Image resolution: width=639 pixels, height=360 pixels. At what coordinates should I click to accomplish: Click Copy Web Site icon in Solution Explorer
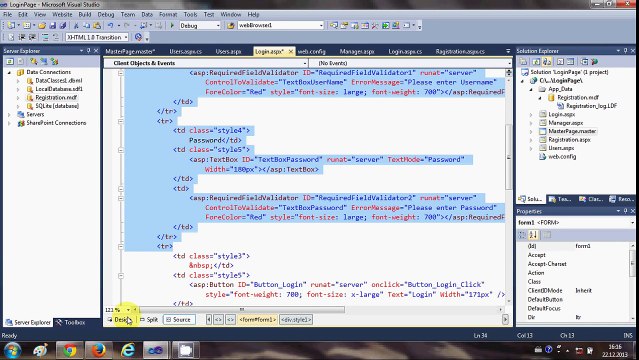(x=584, y=62)
